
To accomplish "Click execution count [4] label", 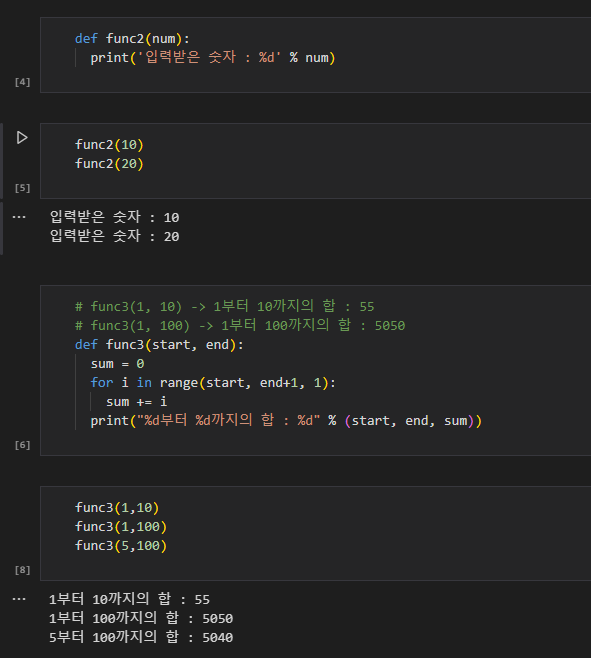I will [23, 82].
